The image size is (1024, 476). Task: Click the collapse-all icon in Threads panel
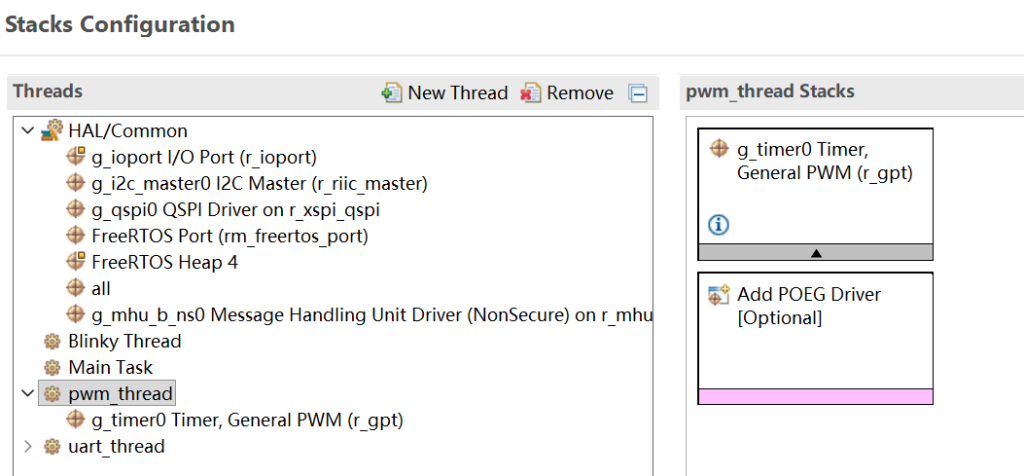tap(638, 93)
